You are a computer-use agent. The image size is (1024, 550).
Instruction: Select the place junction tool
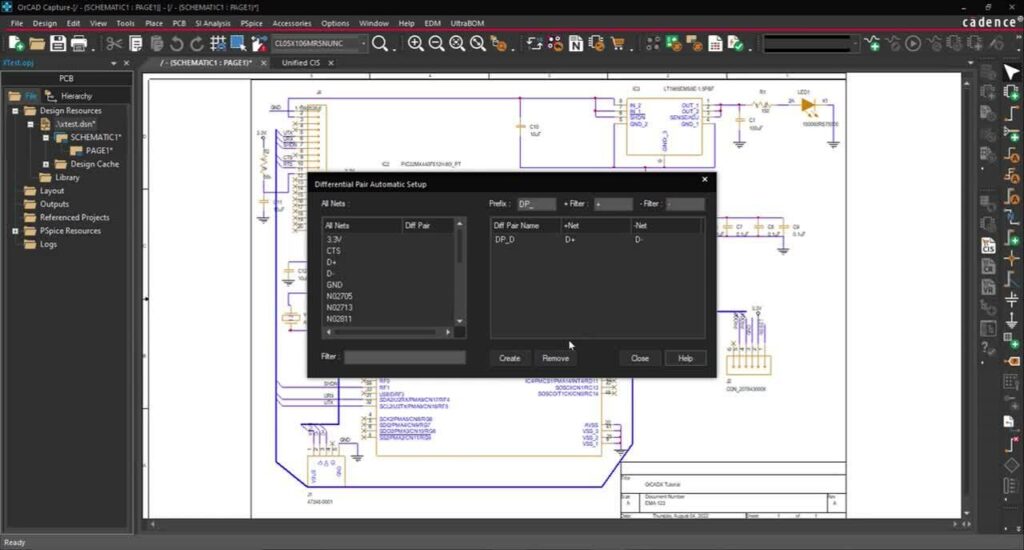1011,258
